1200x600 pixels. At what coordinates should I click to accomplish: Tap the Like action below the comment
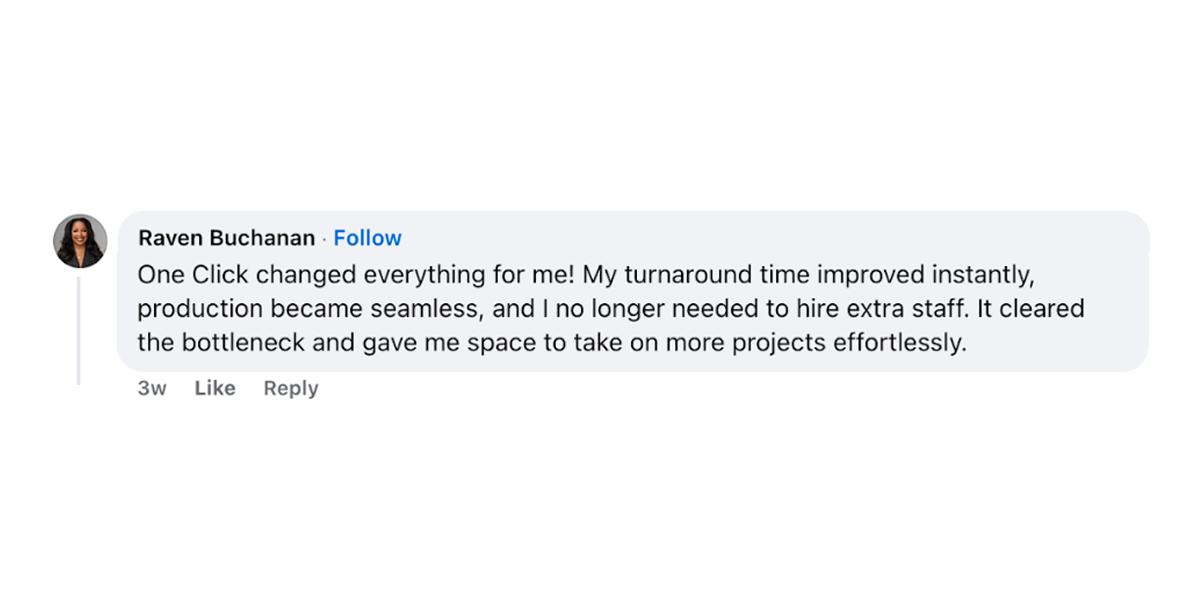[215, 388]
